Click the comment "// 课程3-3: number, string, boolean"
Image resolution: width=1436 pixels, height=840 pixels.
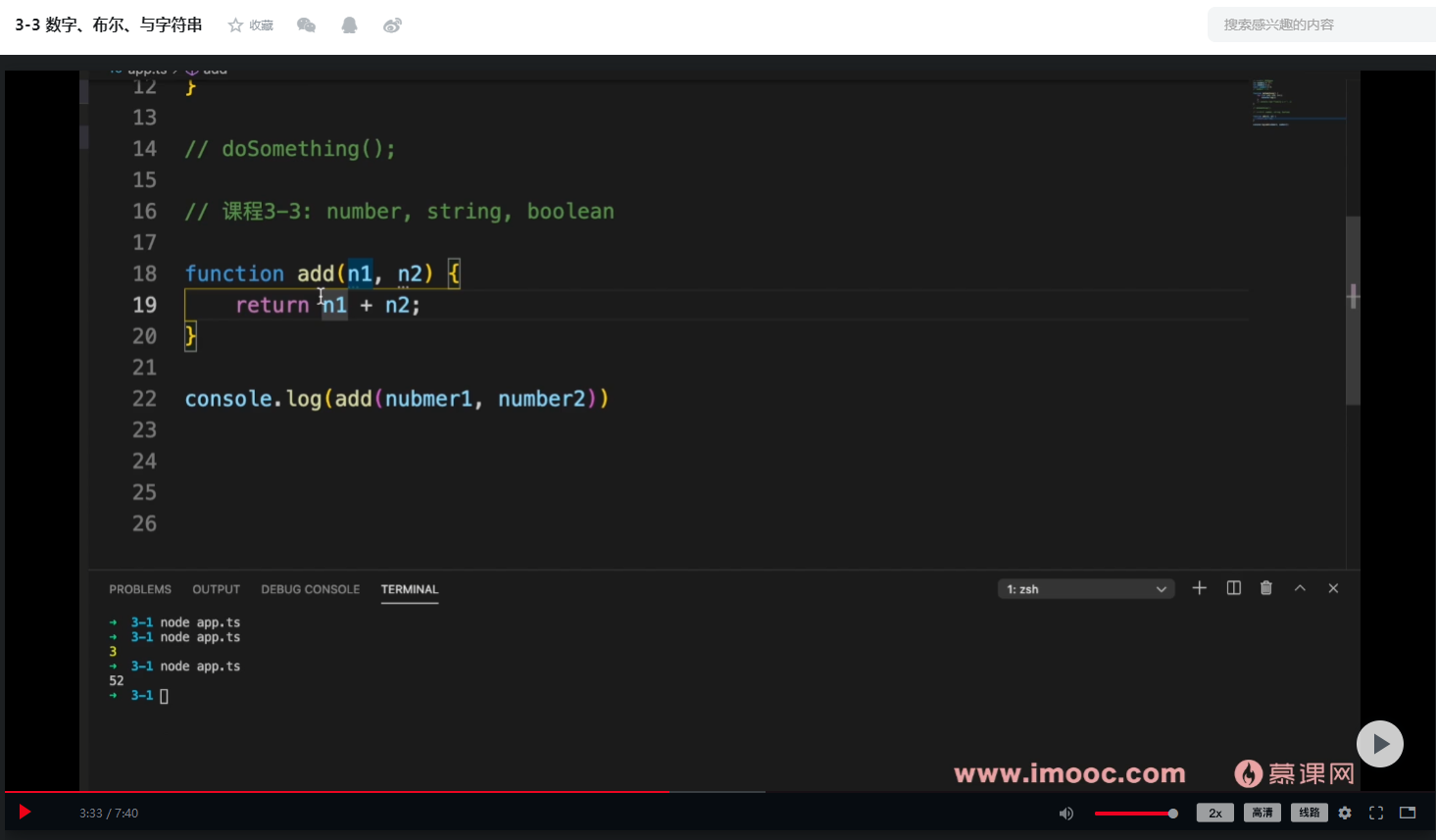[400, 212]
